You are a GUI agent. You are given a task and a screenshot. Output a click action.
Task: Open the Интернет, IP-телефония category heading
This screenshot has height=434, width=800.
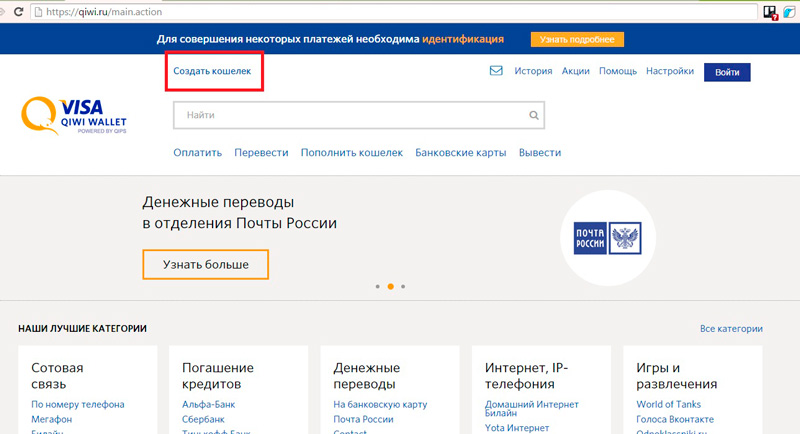(x=526, y=376)
